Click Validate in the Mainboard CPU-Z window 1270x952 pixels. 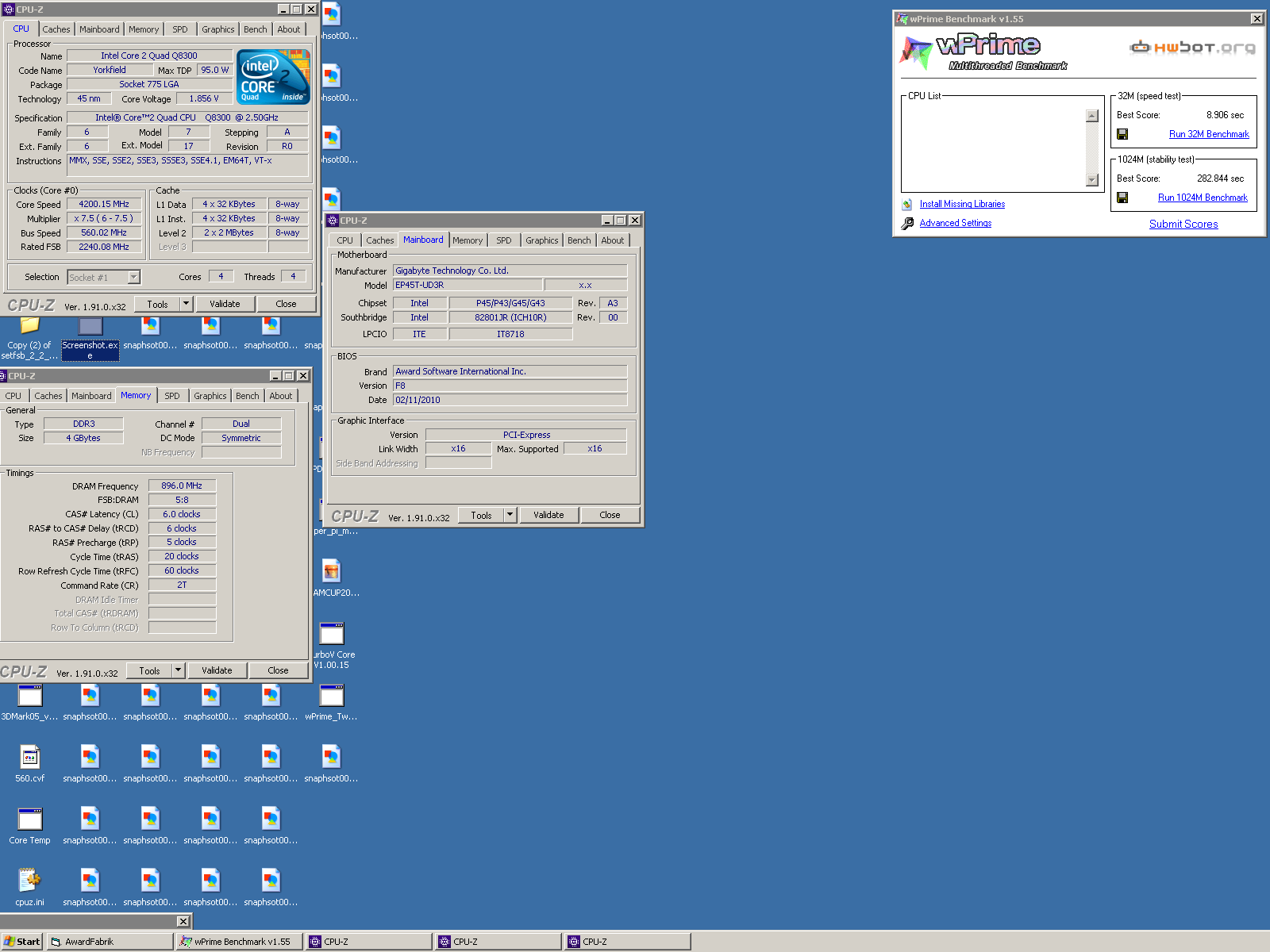[548, 515]
